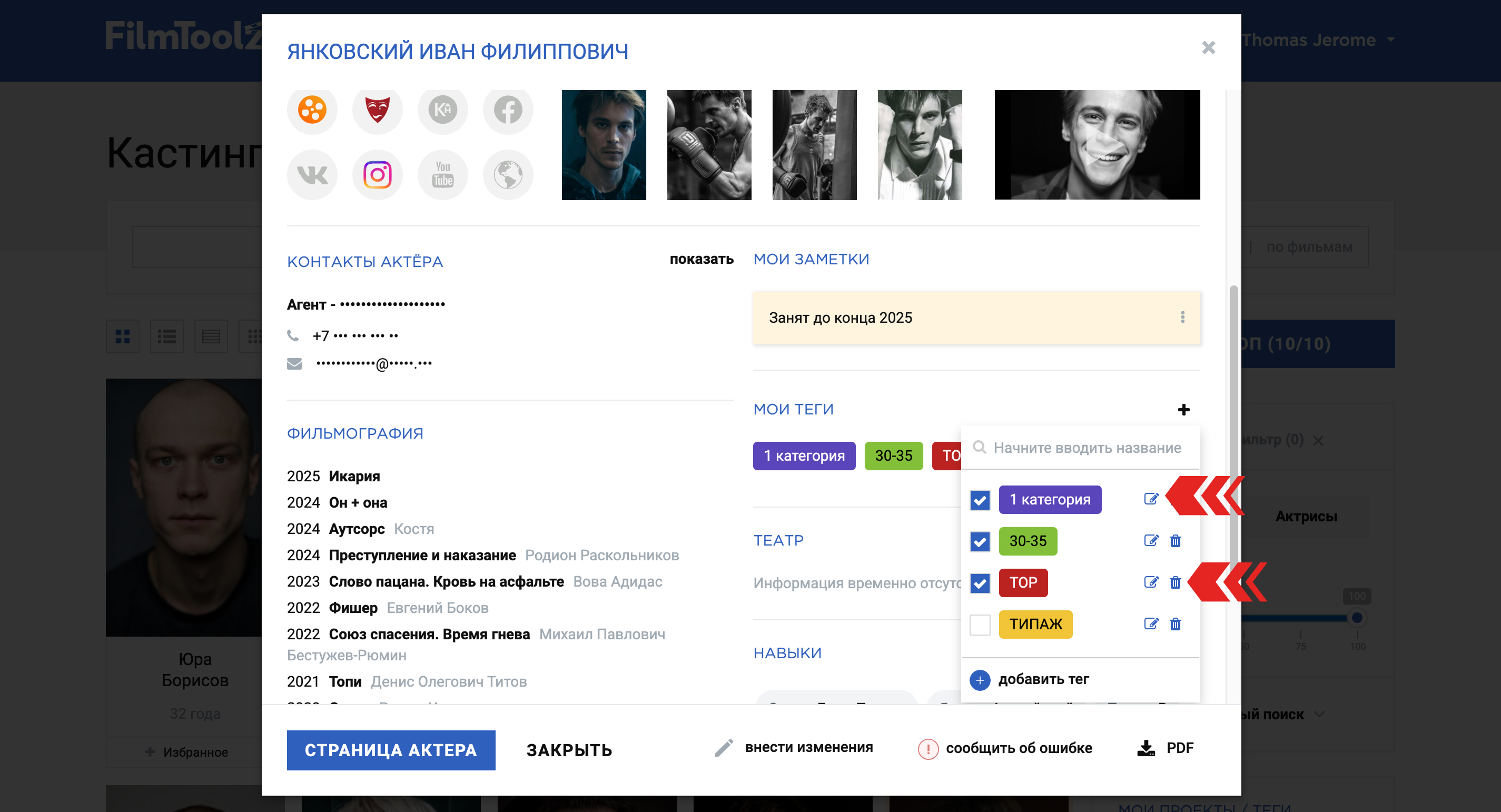
Task: Click the film 'Топи' in filmography
Action: [345, 681]
